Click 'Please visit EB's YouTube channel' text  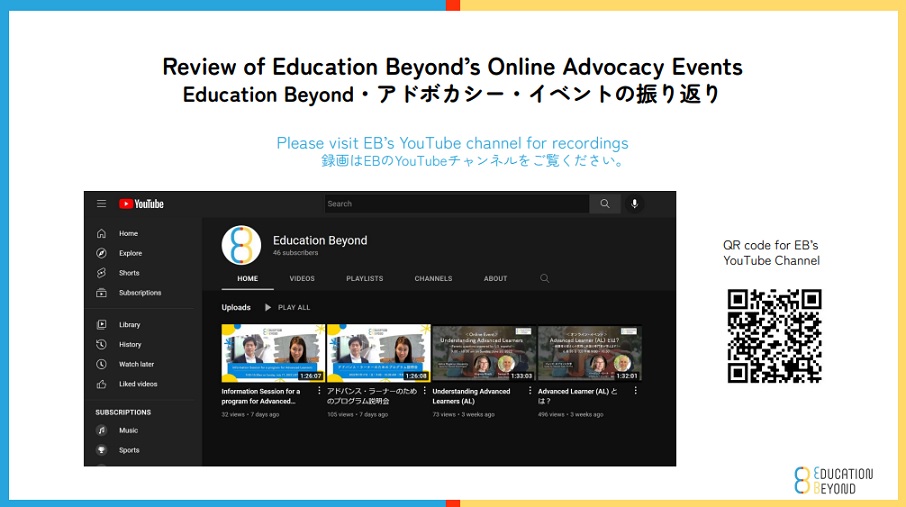click(x=452, y=143)
